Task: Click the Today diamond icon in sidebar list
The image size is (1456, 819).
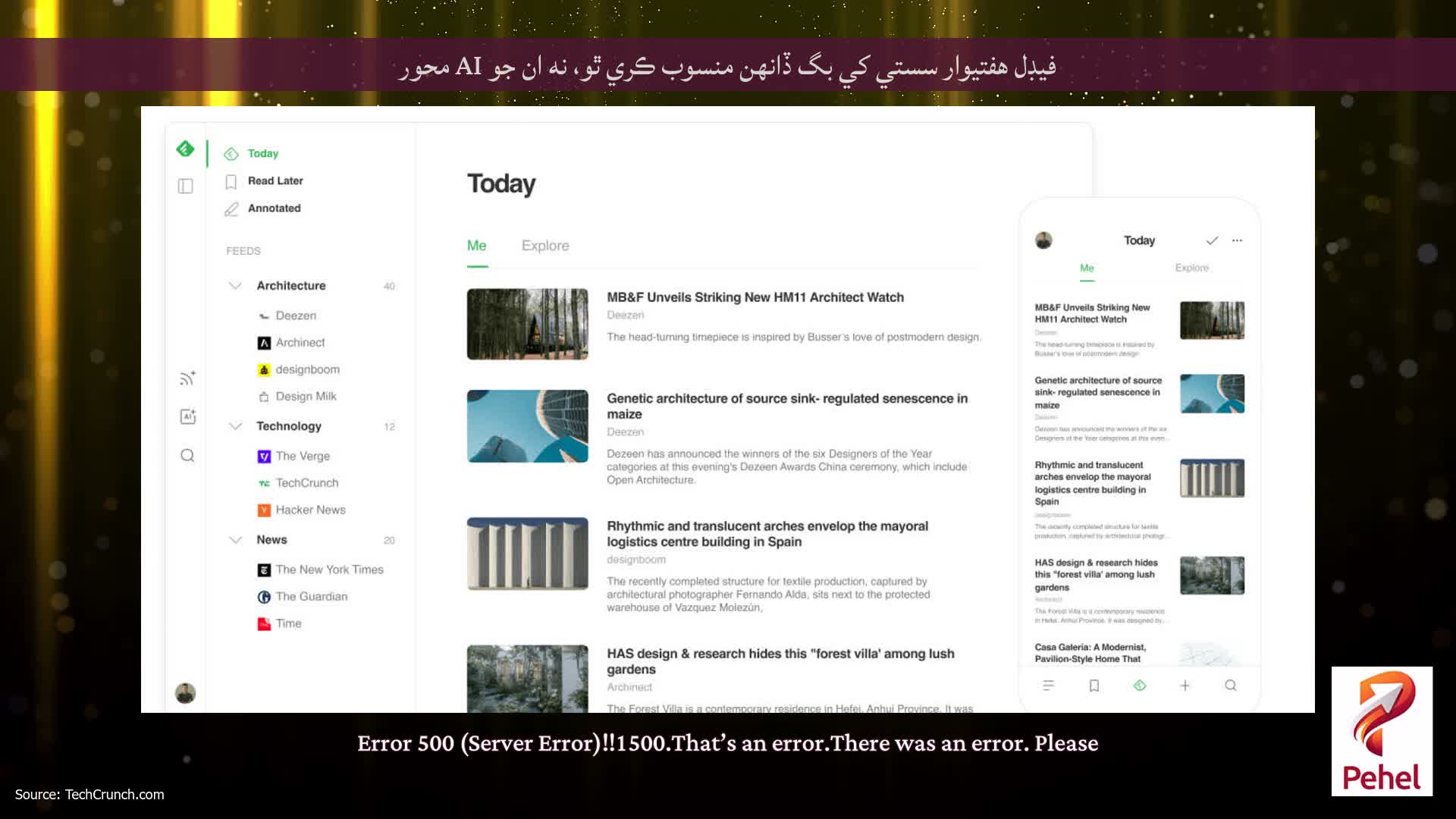Action: point(231,154)
